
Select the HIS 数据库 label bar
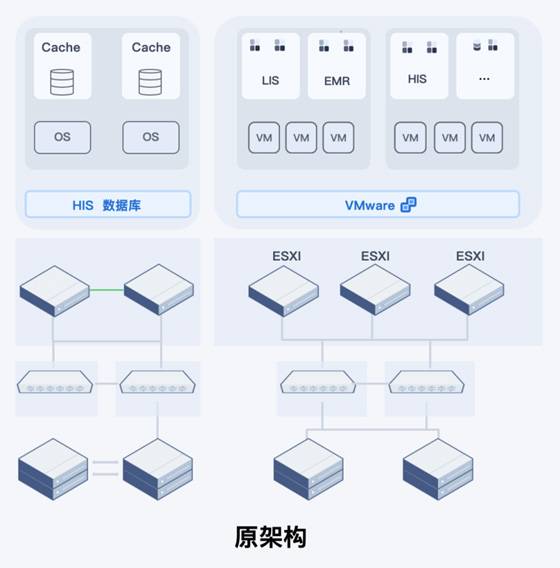click(108, 205)
